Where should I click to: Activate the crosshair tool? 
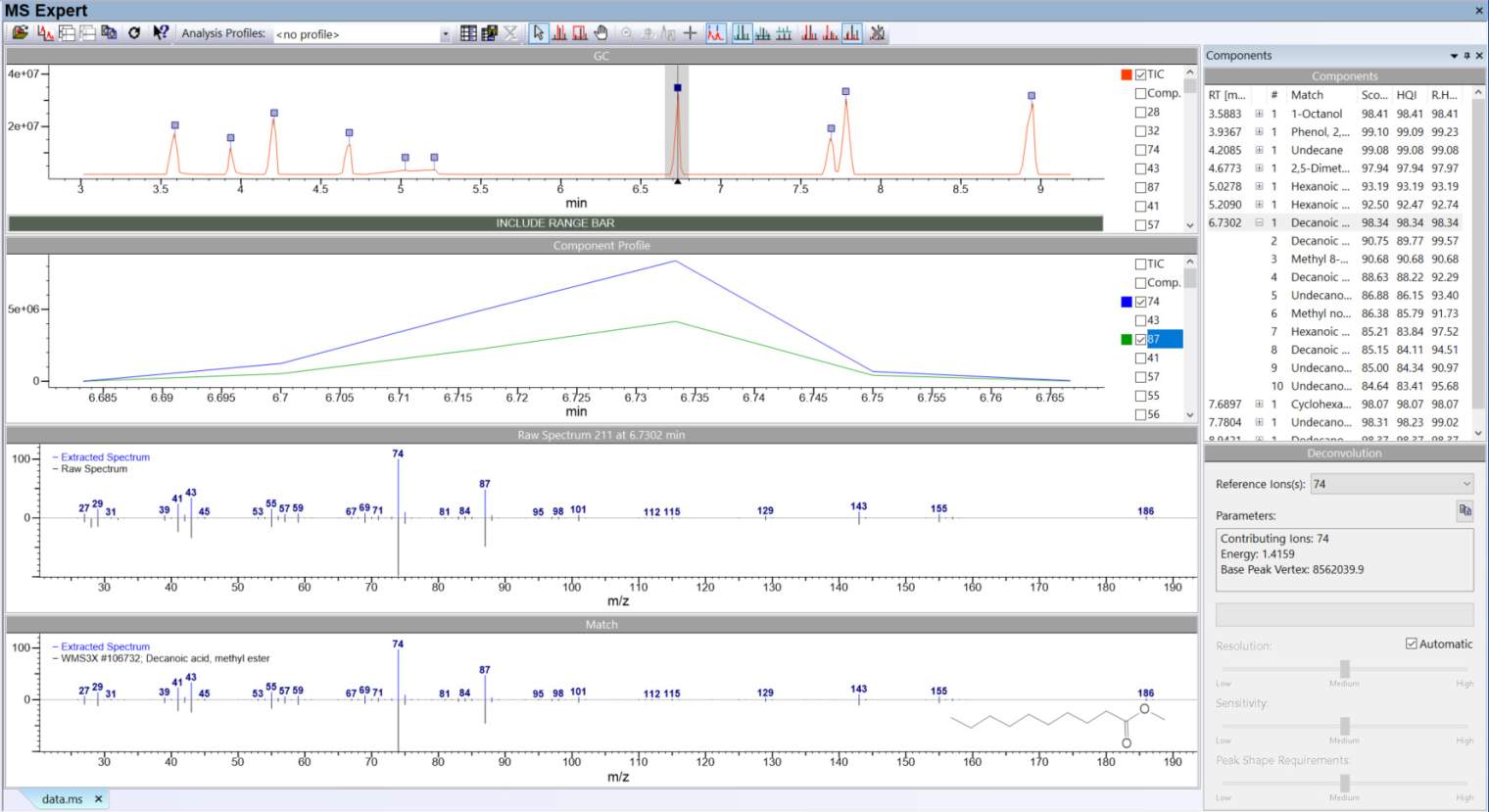[x=690, y=32]
